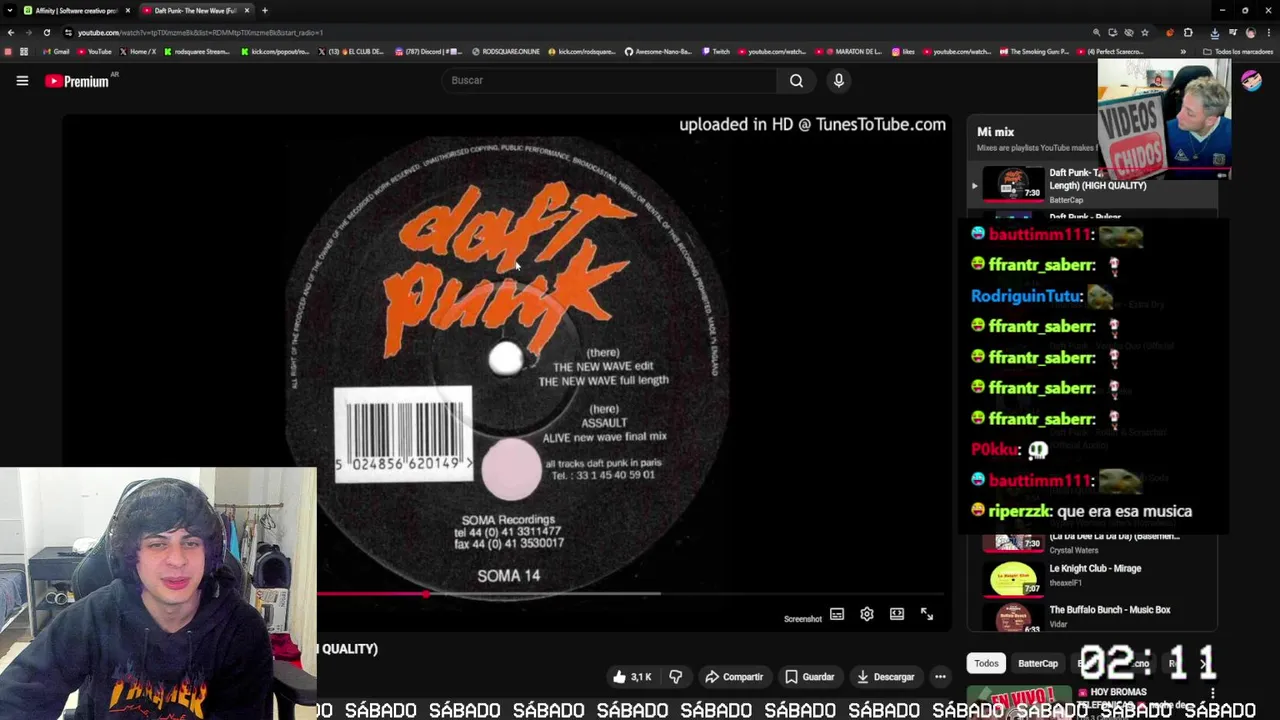Open Todos los marcadores folder
Image resolution: width=1280 pixels, height=720 pixels.
pyautogui.click(x=1238, y=51)
